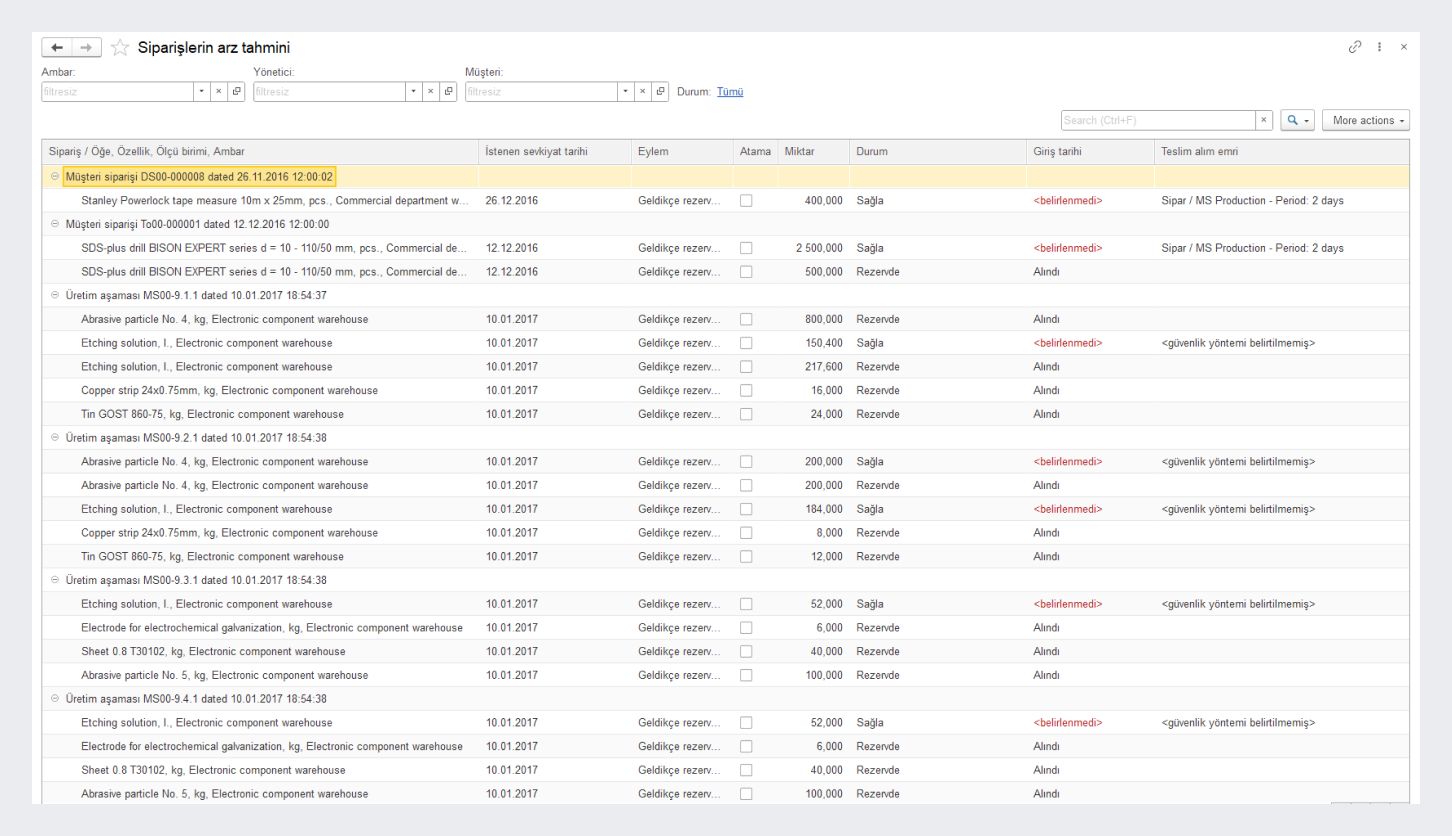
Task: Clear the Ambar filter with its X
Action: (220, 92)
